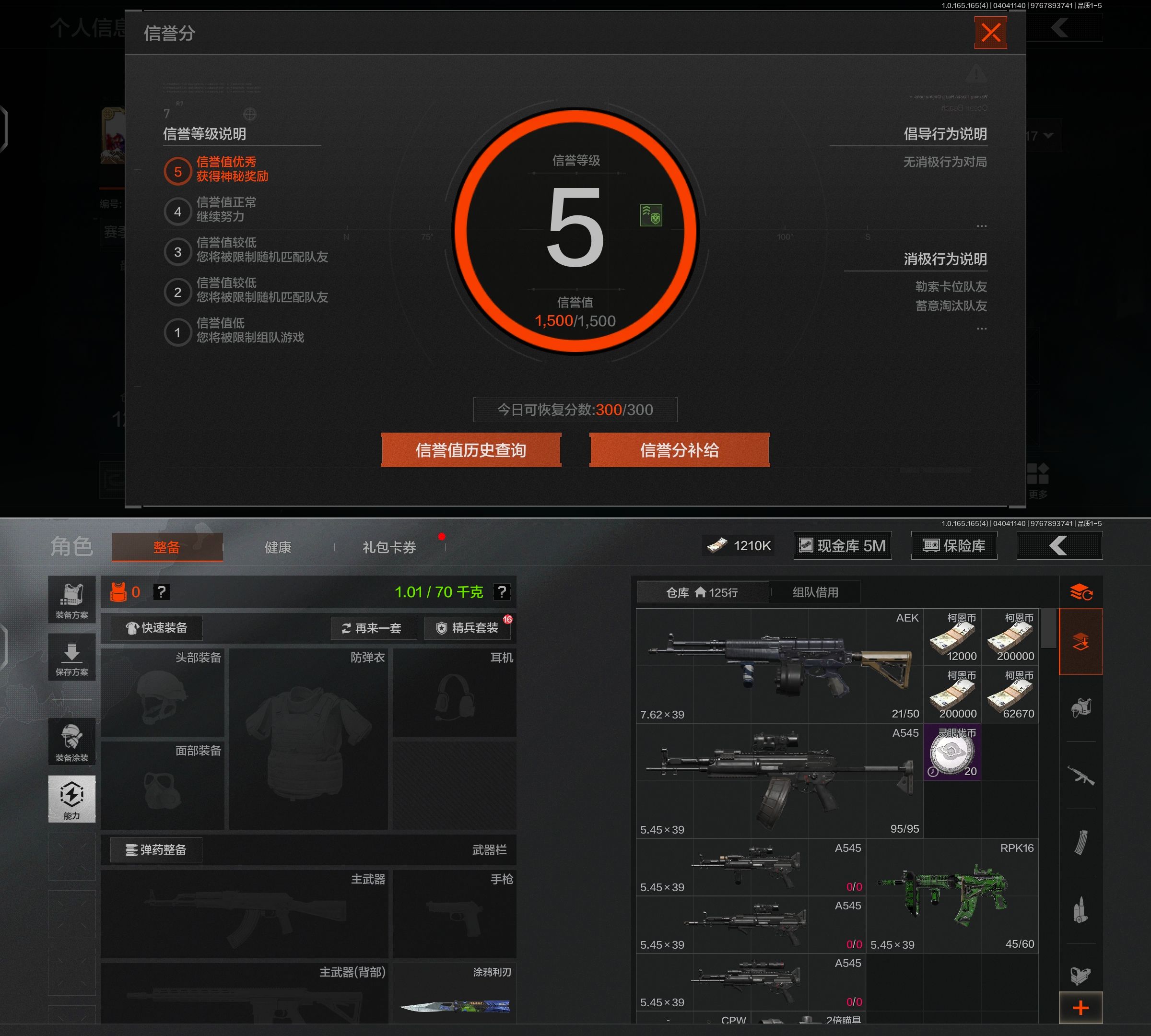Filter warehouse by ammo bullets icon
The width and height of the screenshot is (1151, 1036).
click(1081, 910)
